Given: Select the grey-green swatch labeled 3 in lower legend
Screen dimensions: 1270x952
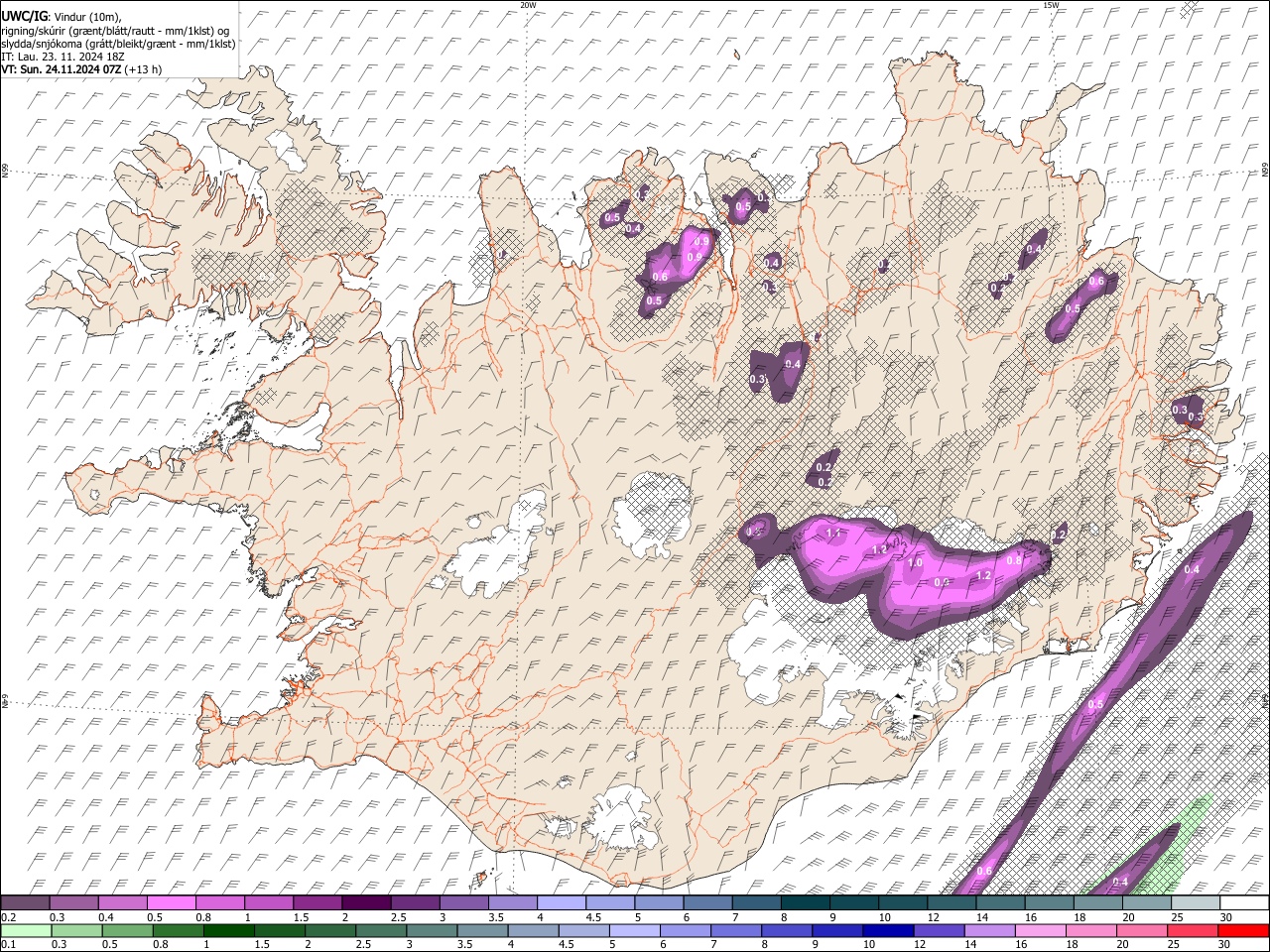Looking at the screenshot, I should 432,930.
